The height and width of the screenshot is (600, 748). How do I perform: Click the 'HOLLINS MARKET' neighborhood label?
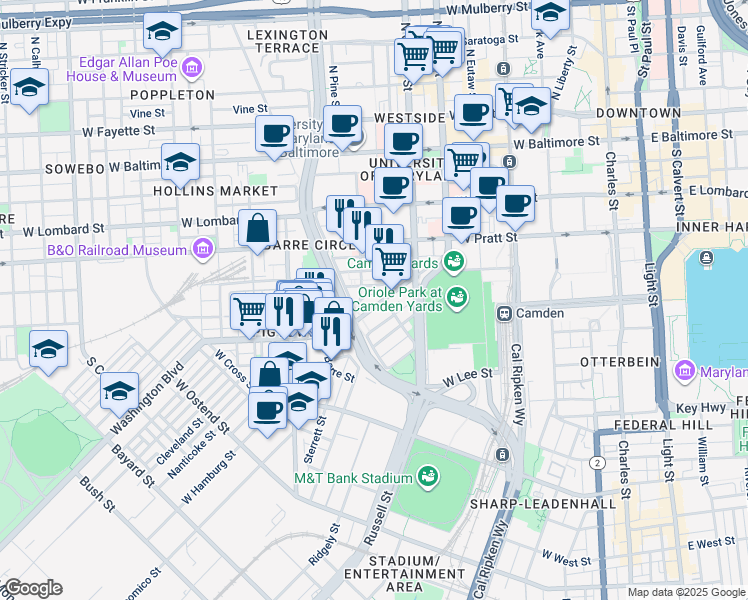(216, 191)
